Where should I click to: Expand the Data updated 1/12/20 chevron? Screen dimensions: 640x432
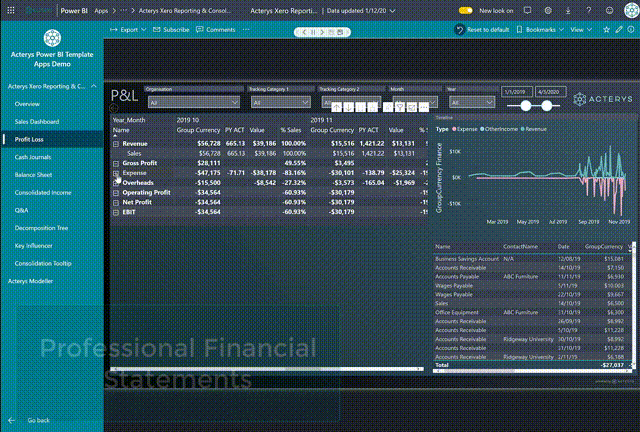click(x=392, y=11)
